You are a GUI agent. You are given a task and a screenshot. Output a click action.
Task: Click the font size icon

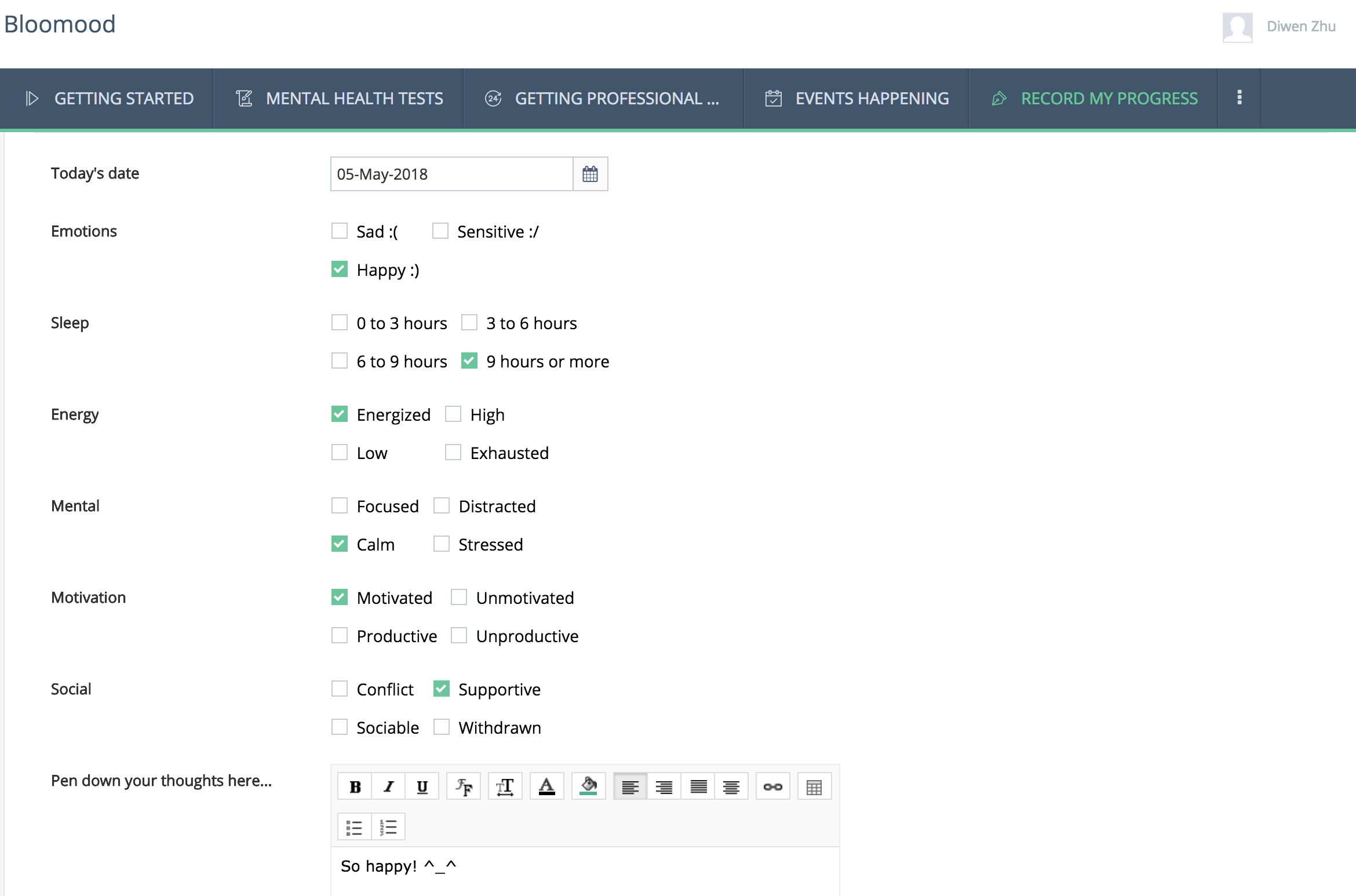pyautogui.click(x=505, y=786)
